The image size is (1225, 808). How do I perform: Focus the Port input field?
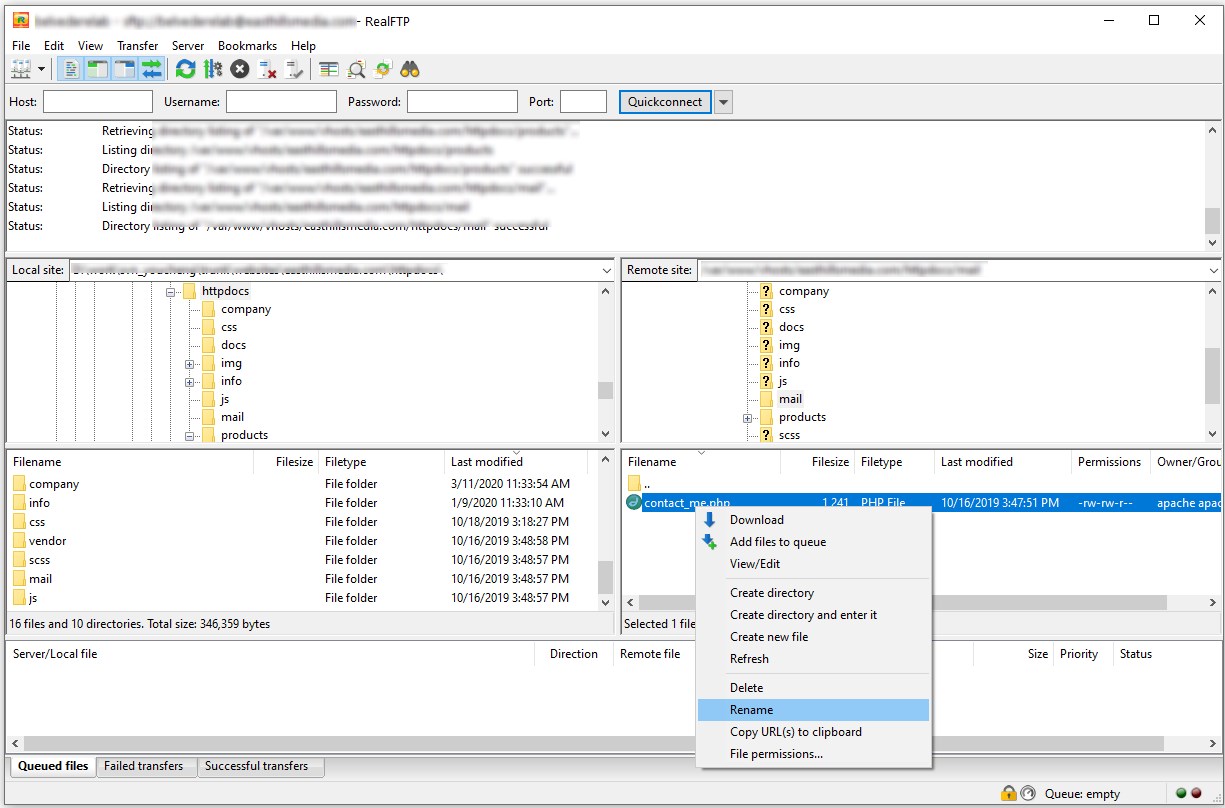click(583, 102)
